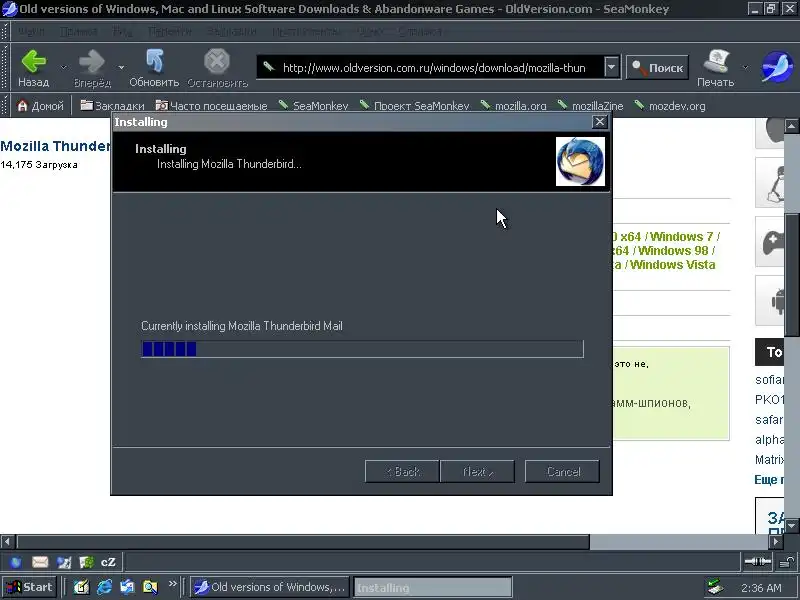The height and width of the screenshot is (600, 800).
Task: Click the Windows 98 version link
Action: coord(673,251)
